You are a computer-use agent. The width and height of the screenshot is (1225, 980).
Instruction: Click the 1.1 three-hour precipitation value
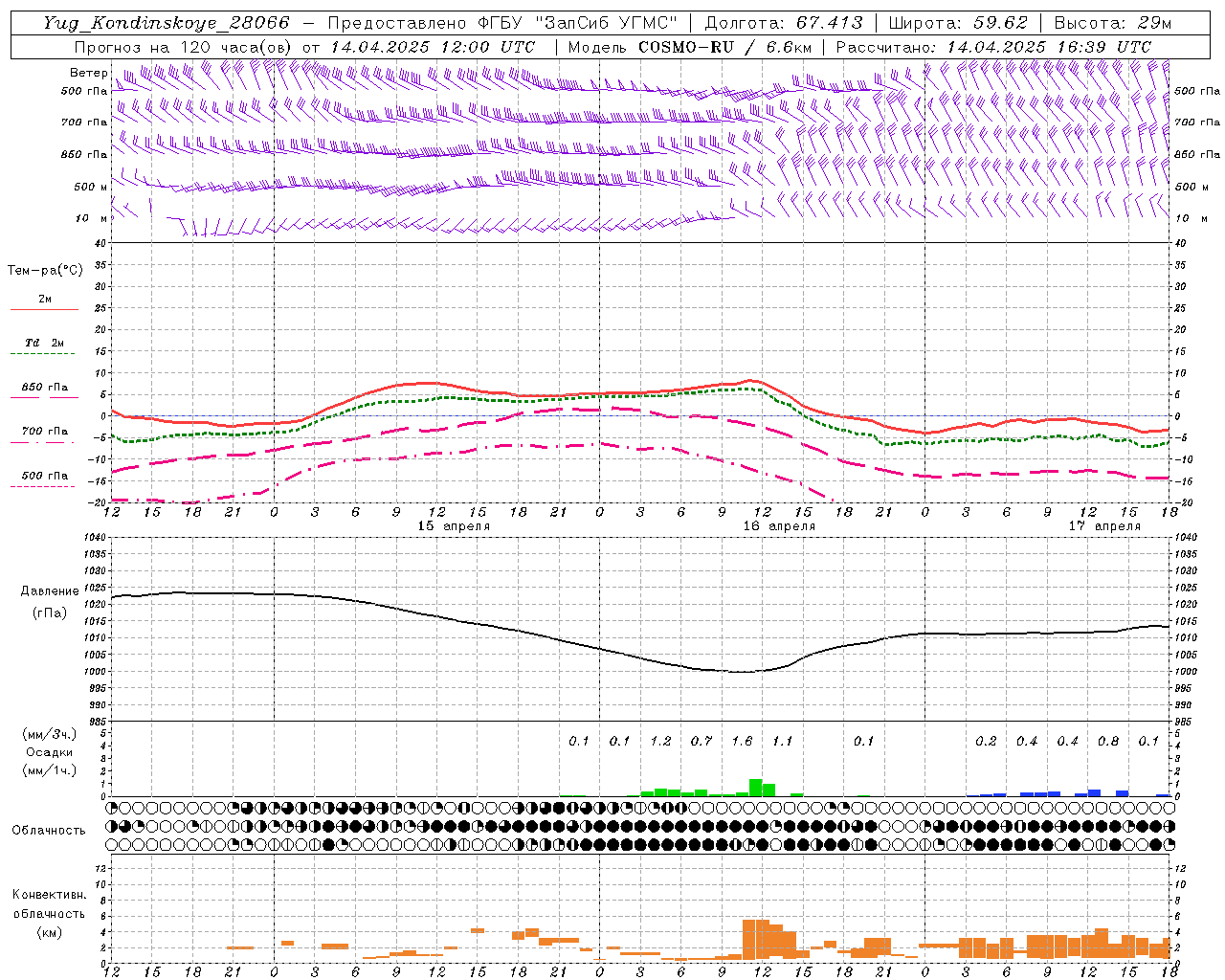[783, 742]
